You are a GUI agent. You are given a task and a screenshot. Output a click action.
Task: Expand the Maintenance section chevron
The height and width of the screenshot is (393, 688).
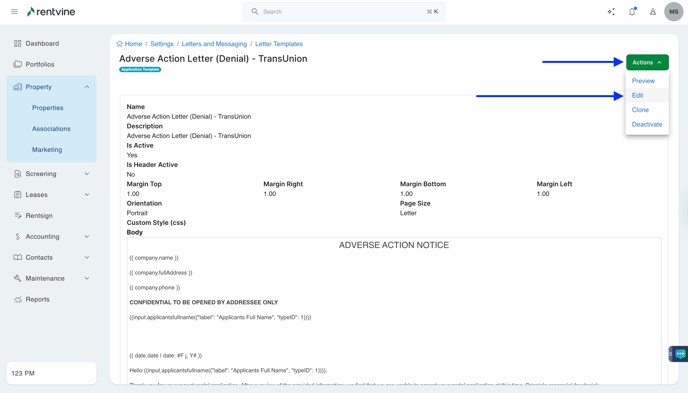point(87,278)
